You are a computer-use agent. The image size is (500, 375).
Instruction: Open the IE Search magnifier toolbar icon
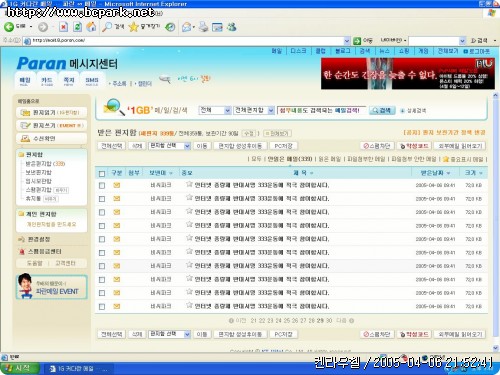pyautogui.click(x=107, y=27)
